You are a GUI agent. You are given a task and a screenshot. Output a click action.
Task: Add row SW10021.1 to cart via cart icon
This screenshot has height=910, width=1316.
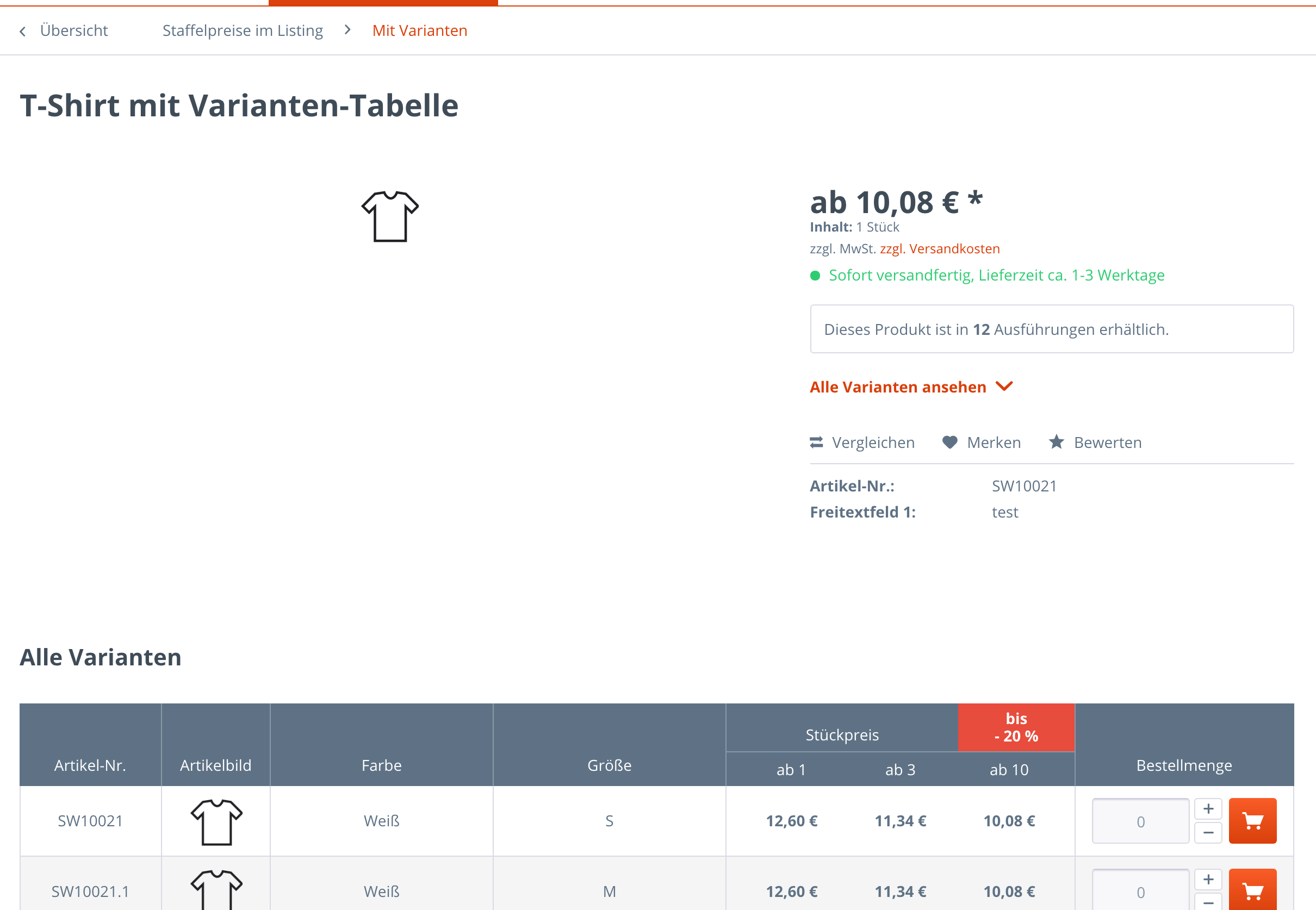coord(1253,890)
